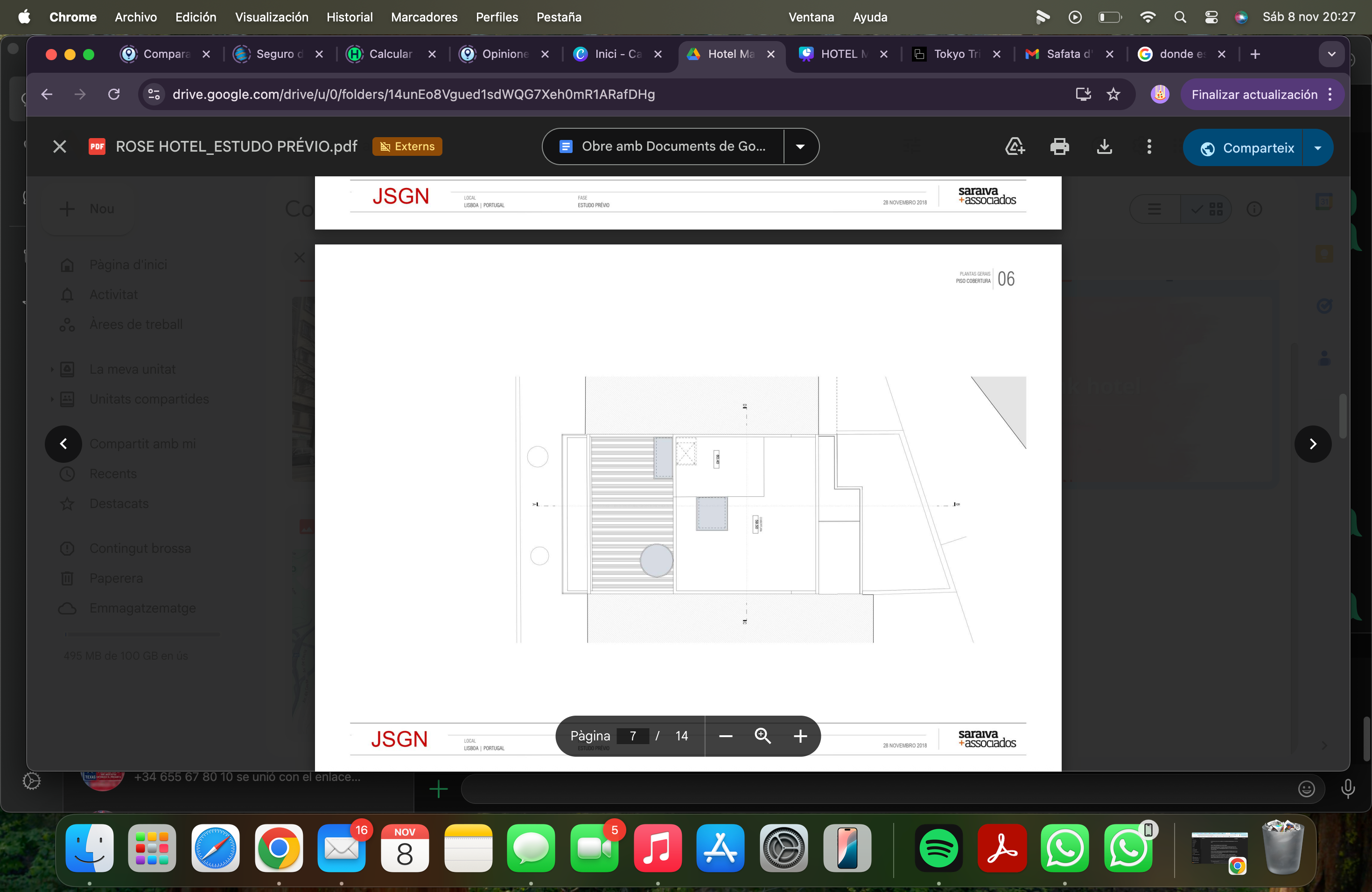Click the Print icon in the viewer toolbar
Screen dimensions: 1372x892
1059,147
